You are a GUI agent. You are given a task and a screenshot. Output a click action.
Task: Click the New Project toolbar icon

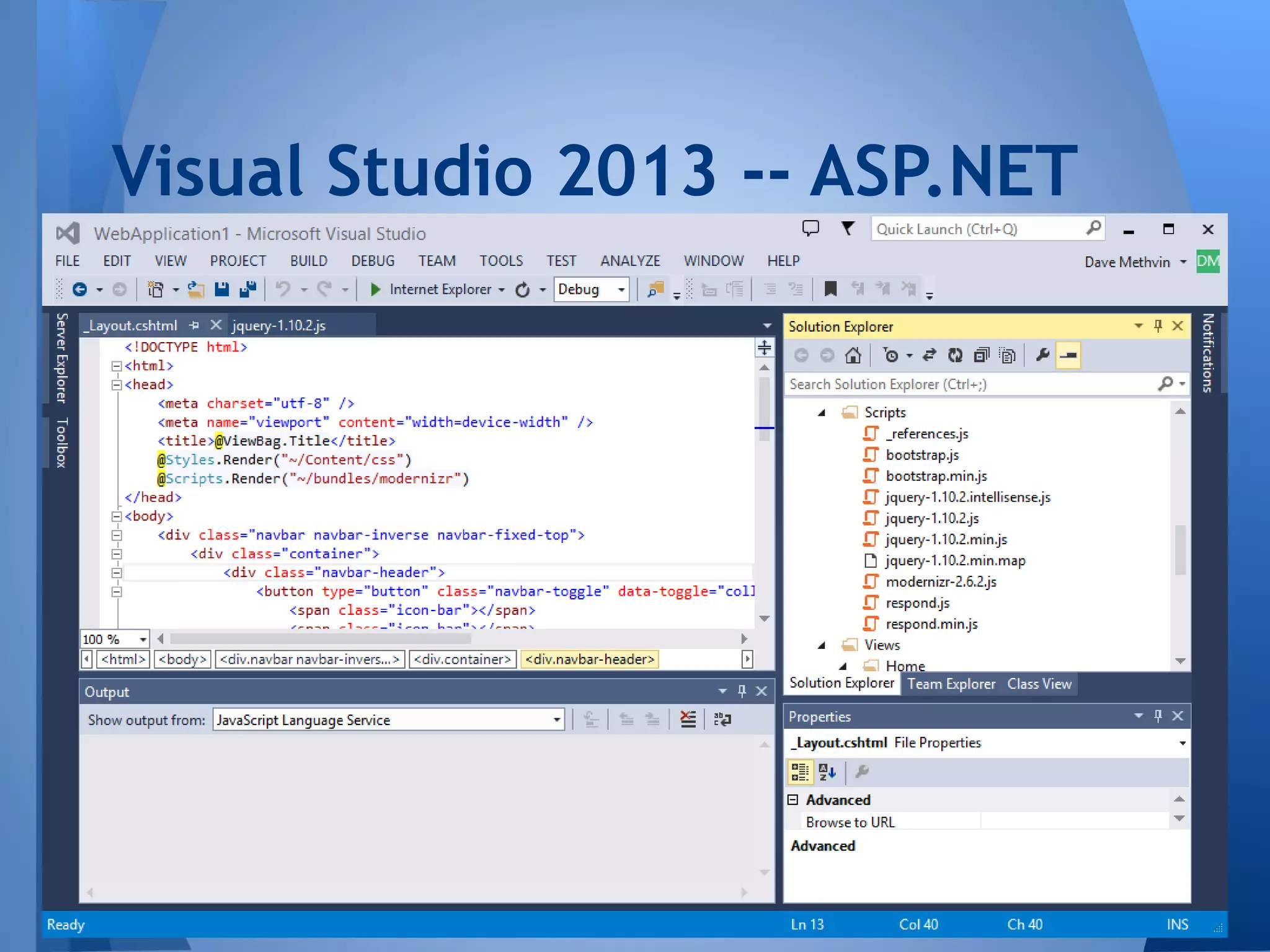[x=155, y=289]
